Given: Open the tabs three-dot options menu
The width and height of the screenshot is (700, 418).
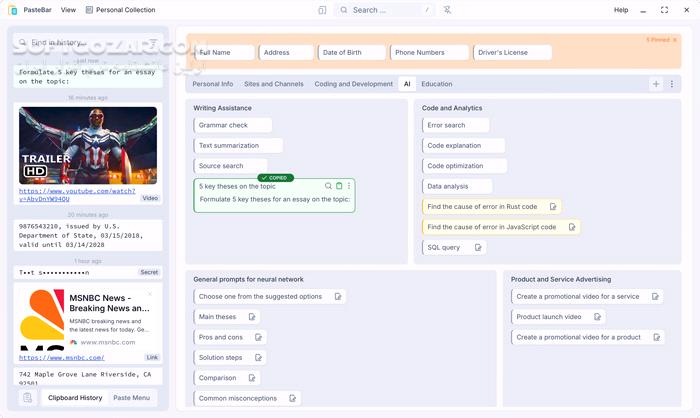Looking at the screenshot, I should click(x=672, y=84).
